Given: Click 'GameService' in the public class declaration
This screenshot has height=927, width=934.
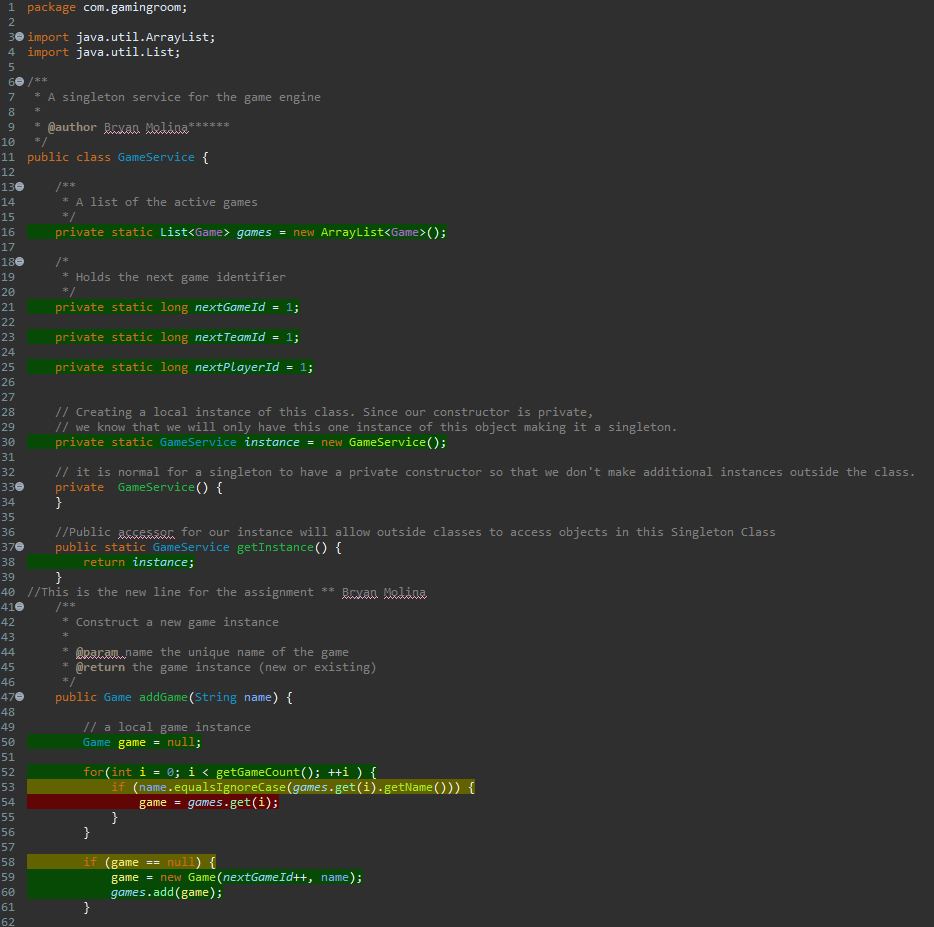Looking at the screenshot, I should coord(156,157).
